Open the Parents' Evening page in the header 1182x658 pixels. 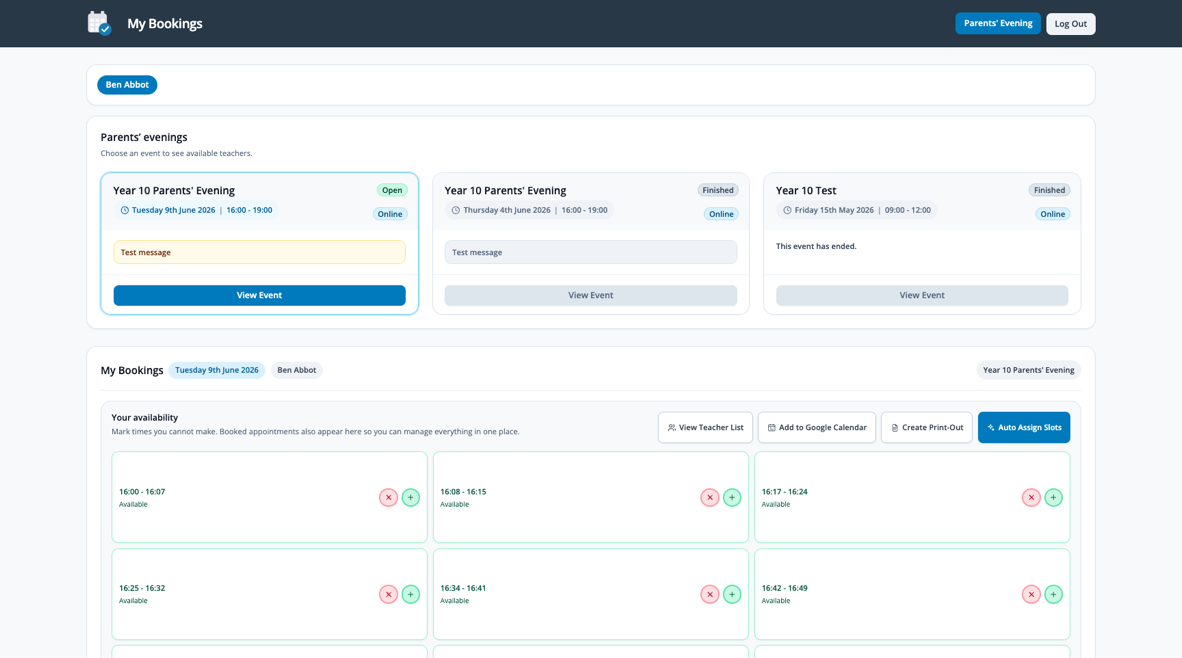[x=998, y=23]
